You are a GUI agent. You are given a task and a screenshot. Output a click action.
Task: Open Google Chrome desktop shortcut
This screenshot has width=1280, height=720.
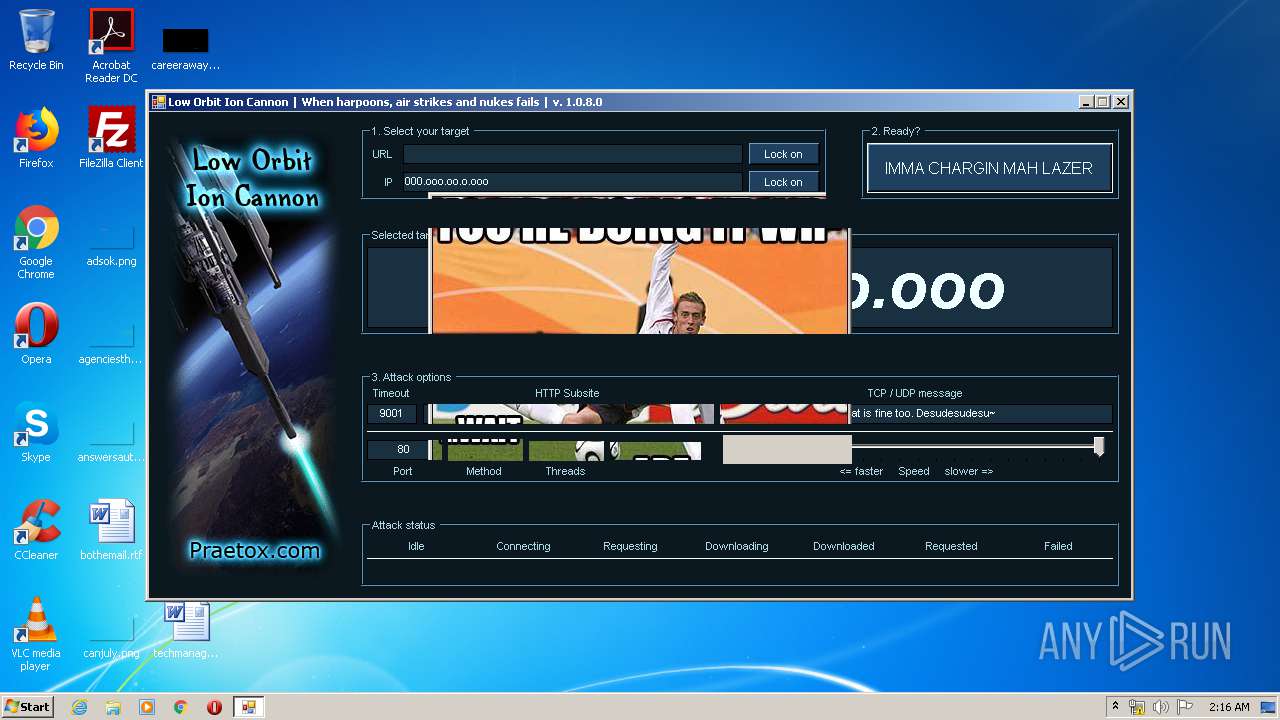tap(36, 242)
